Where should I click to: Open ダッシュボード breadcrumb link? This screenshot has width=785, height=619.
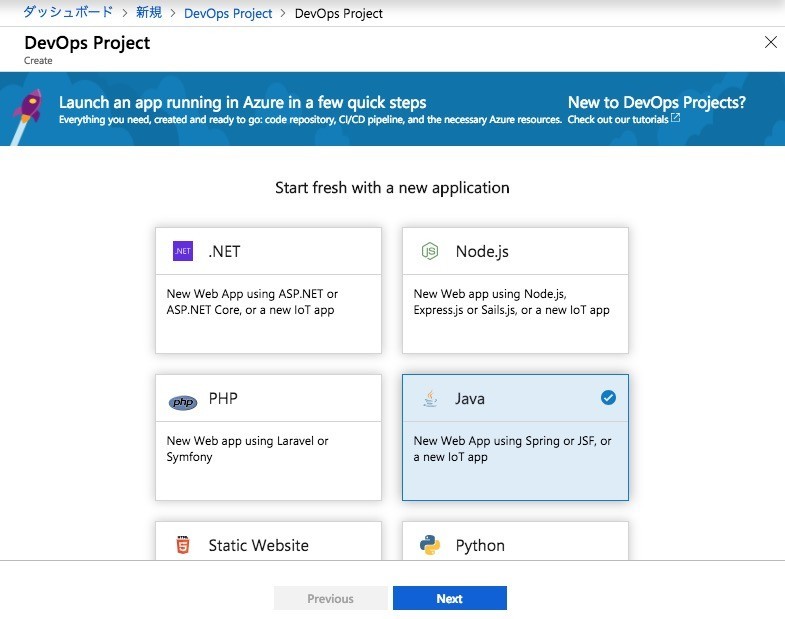(x=68, y=12)
